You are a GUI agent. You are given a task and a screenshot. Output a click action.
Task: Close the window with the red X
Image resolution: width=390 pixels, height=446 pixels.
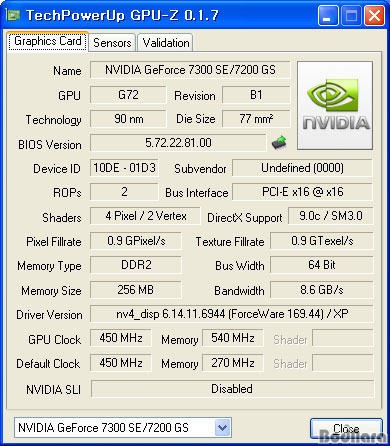[375, 15]
